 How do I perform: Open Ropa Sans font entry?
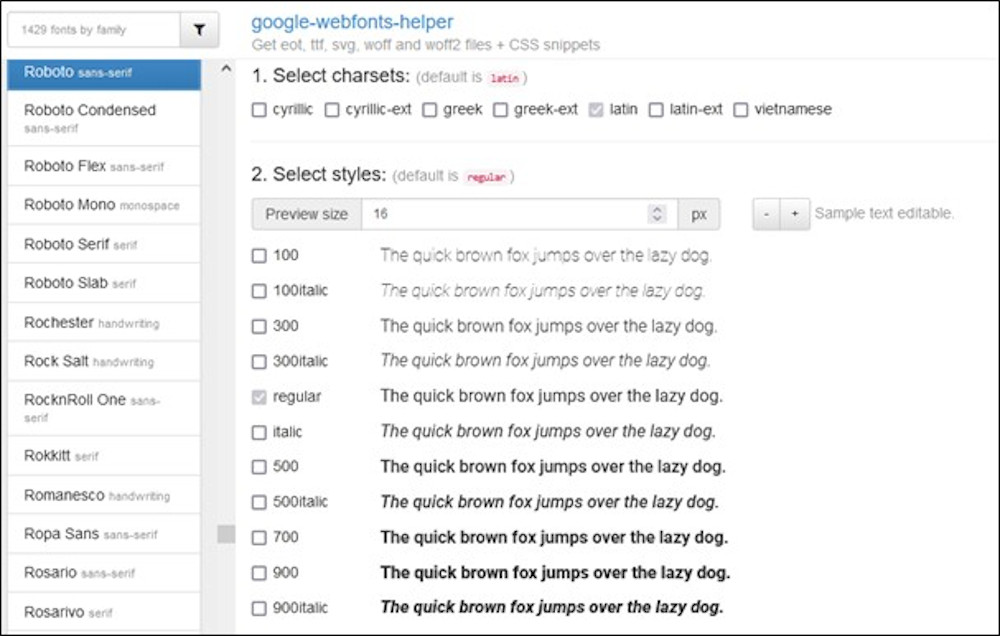104,534
